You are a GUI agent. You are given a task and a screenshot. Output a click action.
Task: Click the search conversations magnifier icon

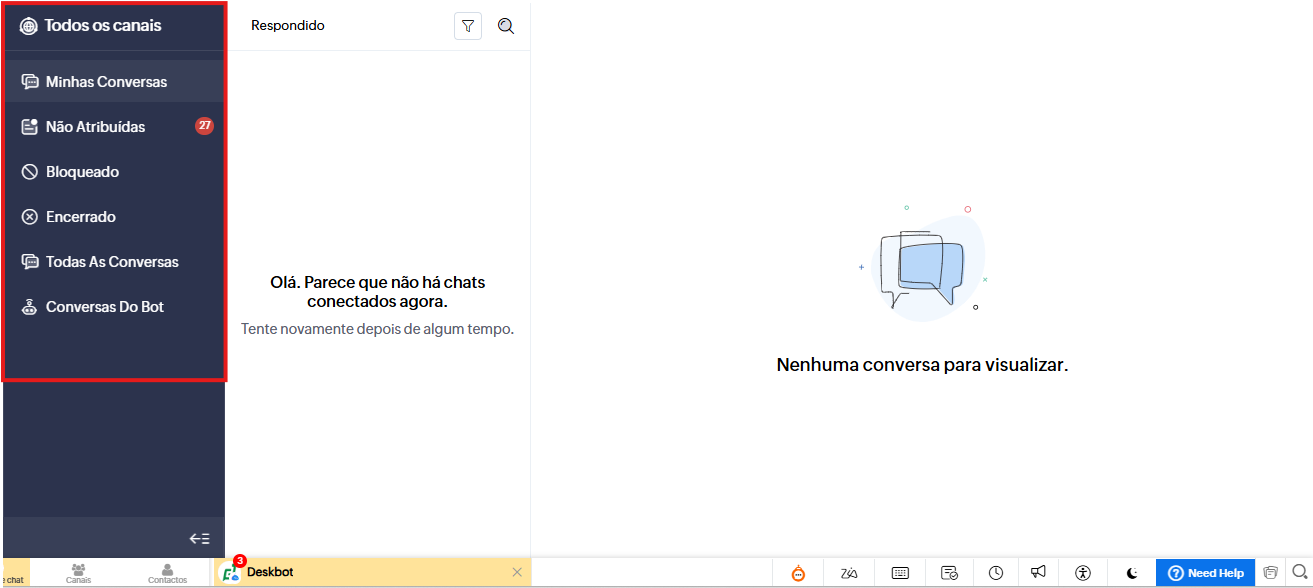pos(506,27)
